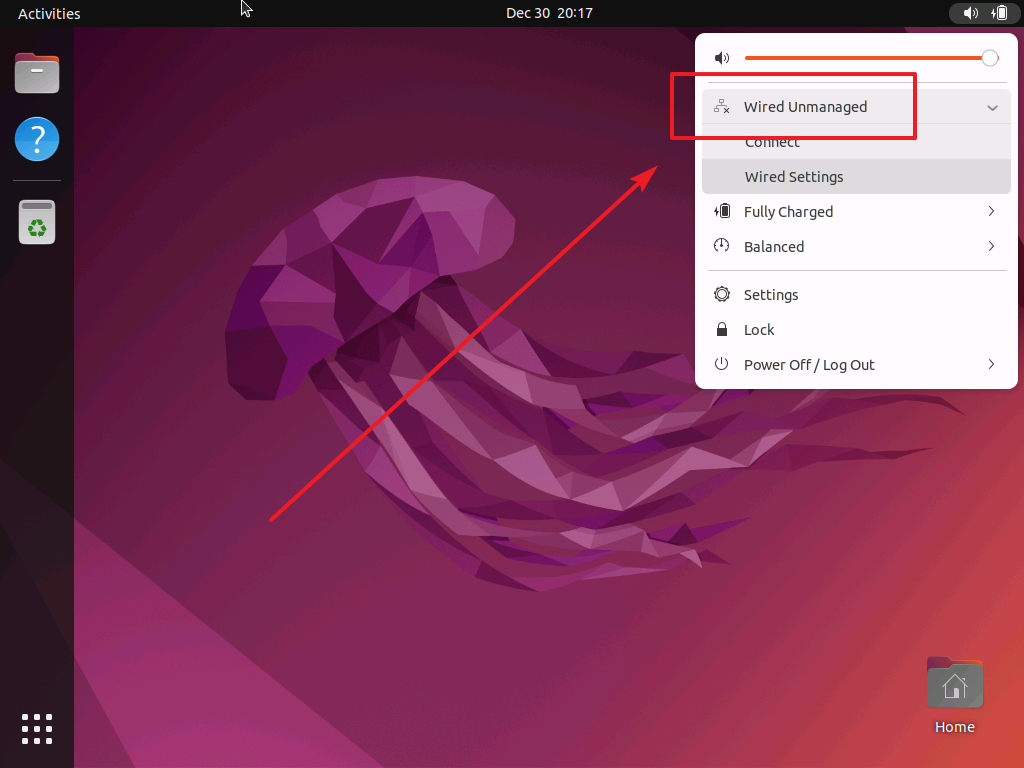Image resolution: width=1024 pixels, height=768 pixels.
Task: Open the Activities overview
Action: coord(49,13)
